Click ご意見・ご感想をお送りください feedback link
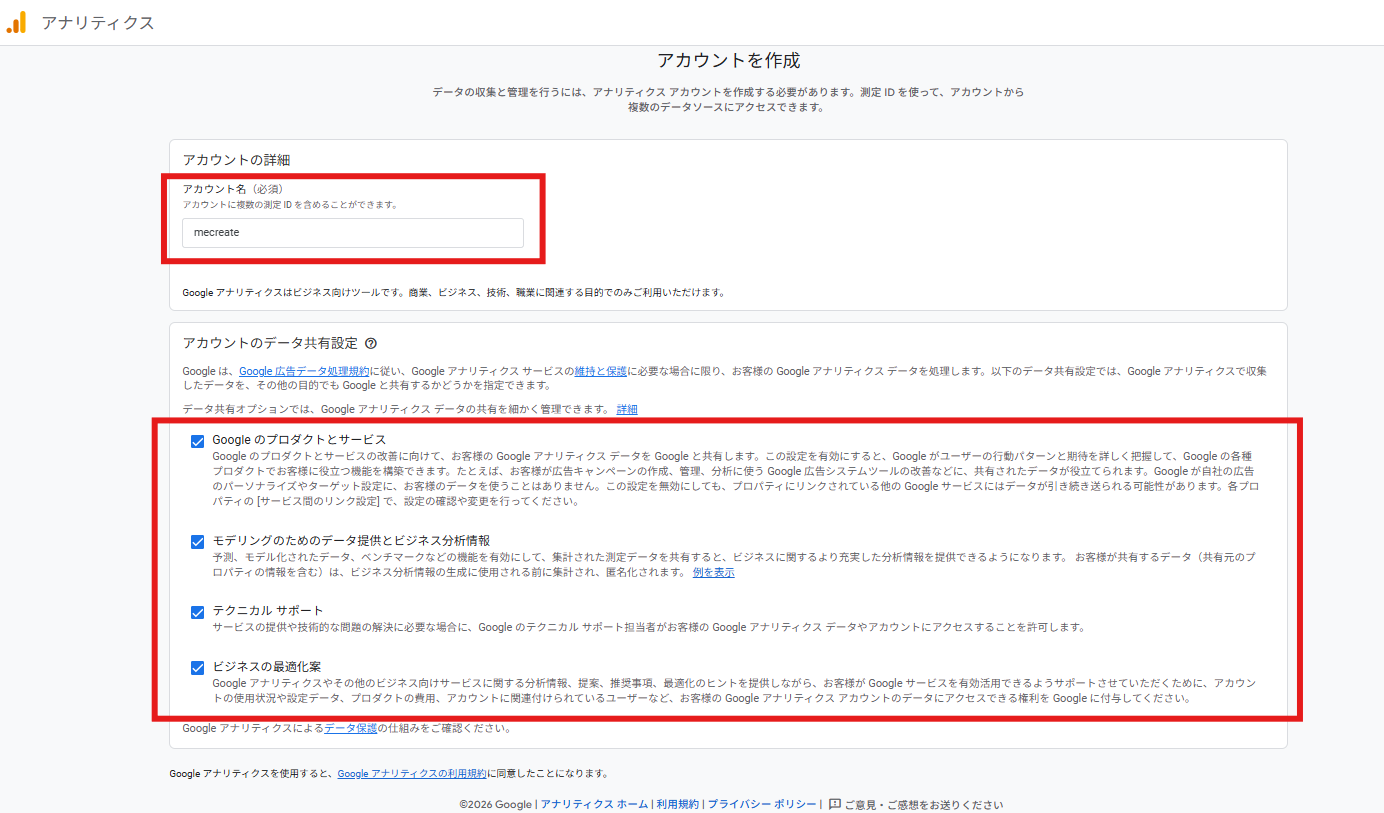The height and width of the screenshot is (813, 1384). coord(923,804)
